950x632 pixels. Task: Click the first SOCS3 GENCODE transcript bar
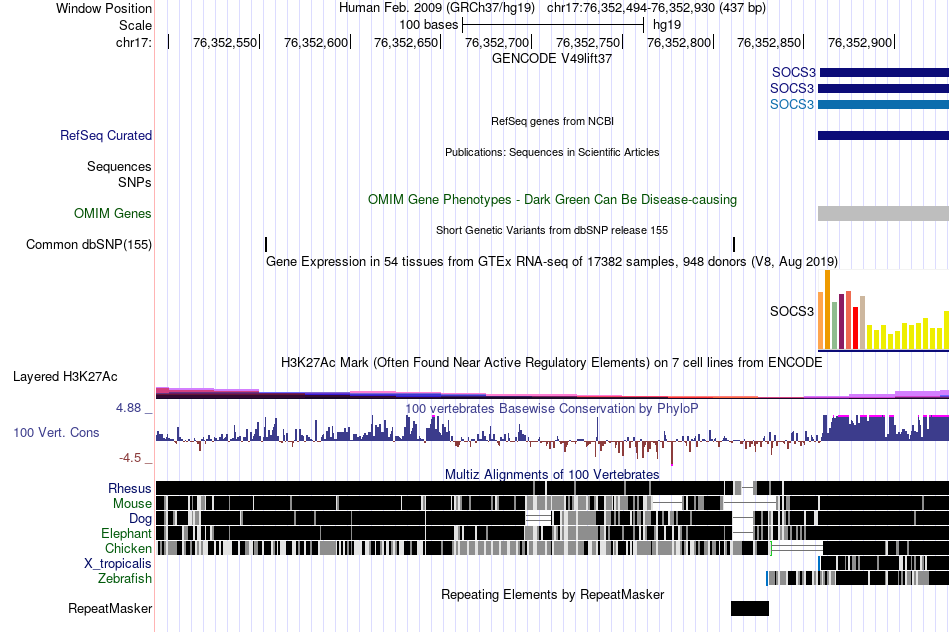click(x=884, y=73)
